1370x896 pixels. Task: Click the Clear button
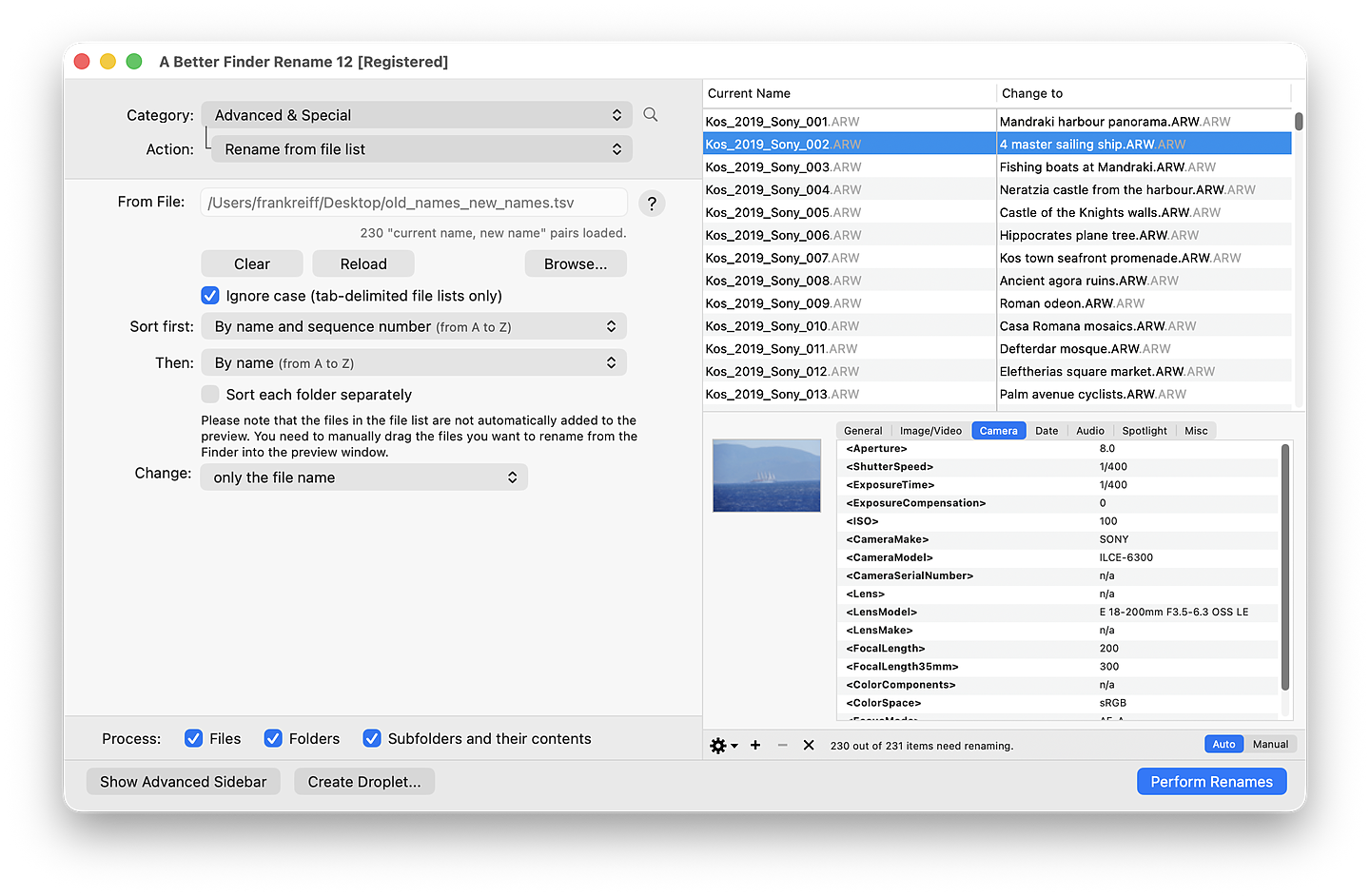252,263
